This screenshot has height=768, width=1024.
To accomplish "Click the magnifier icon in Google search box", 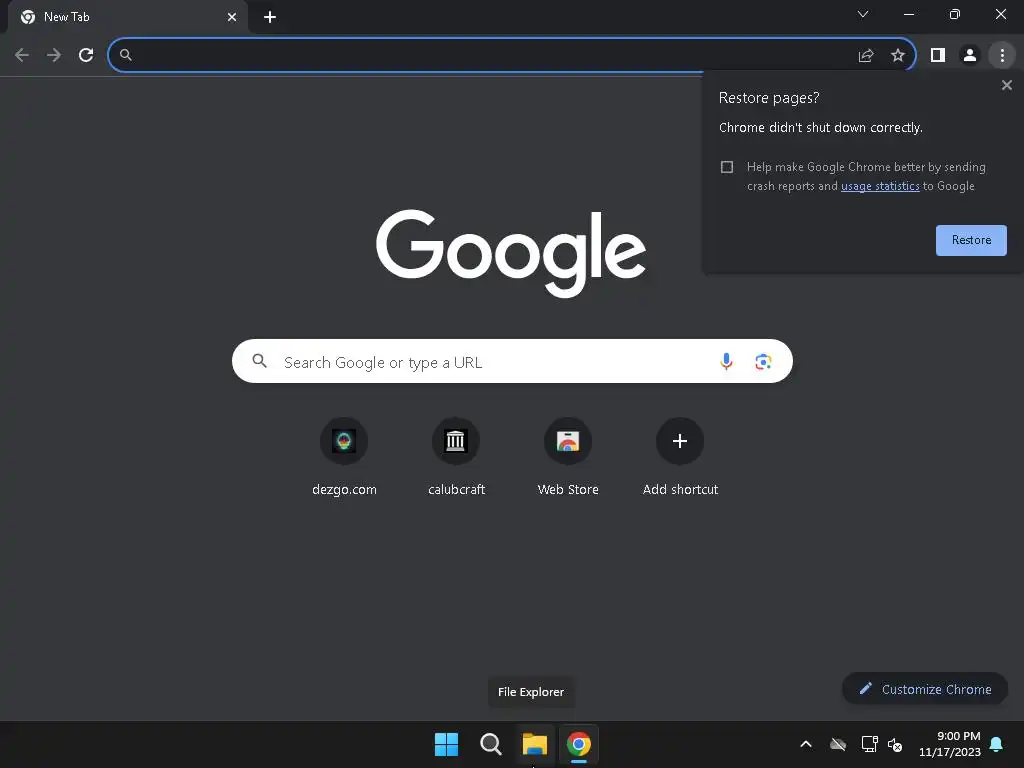I will (x=259, y=361).
